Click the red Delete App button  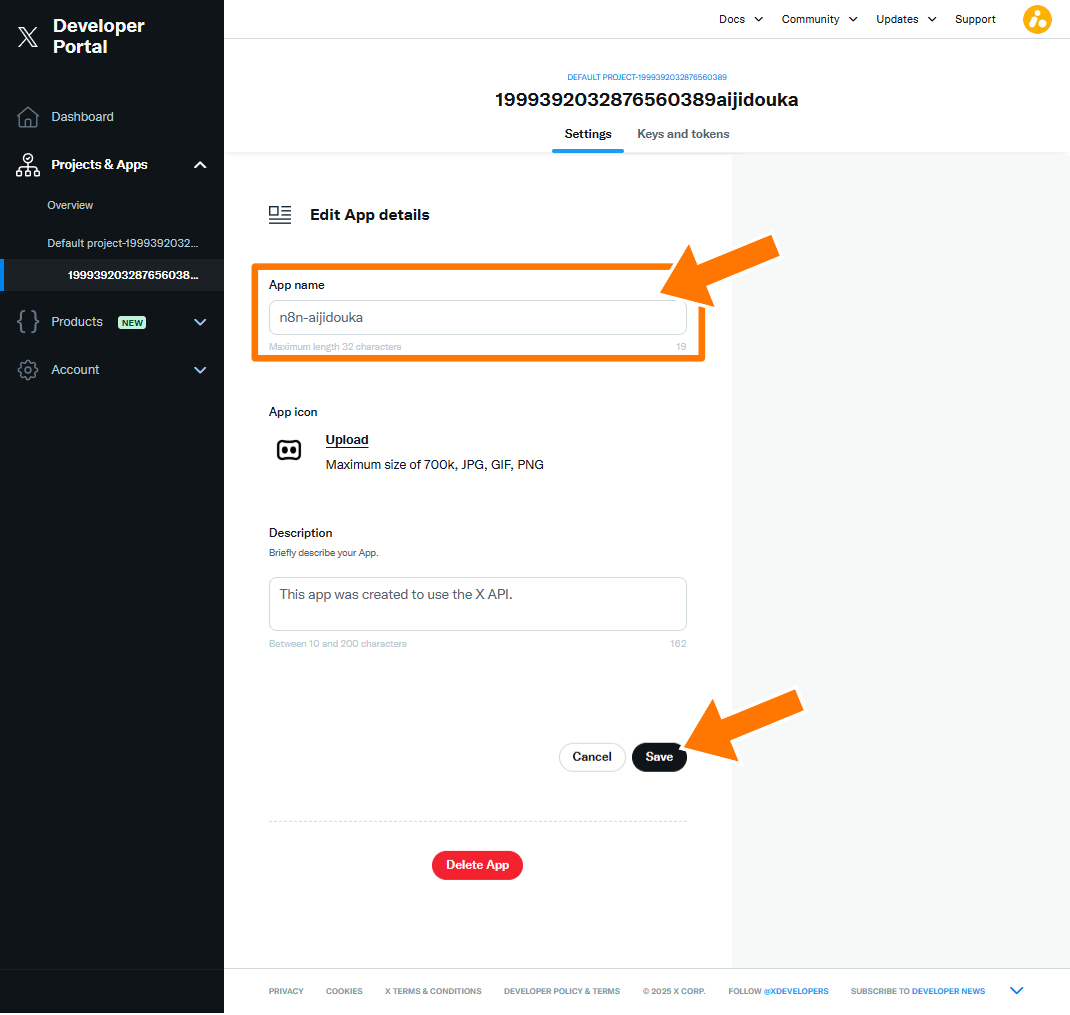click(477, 865)
